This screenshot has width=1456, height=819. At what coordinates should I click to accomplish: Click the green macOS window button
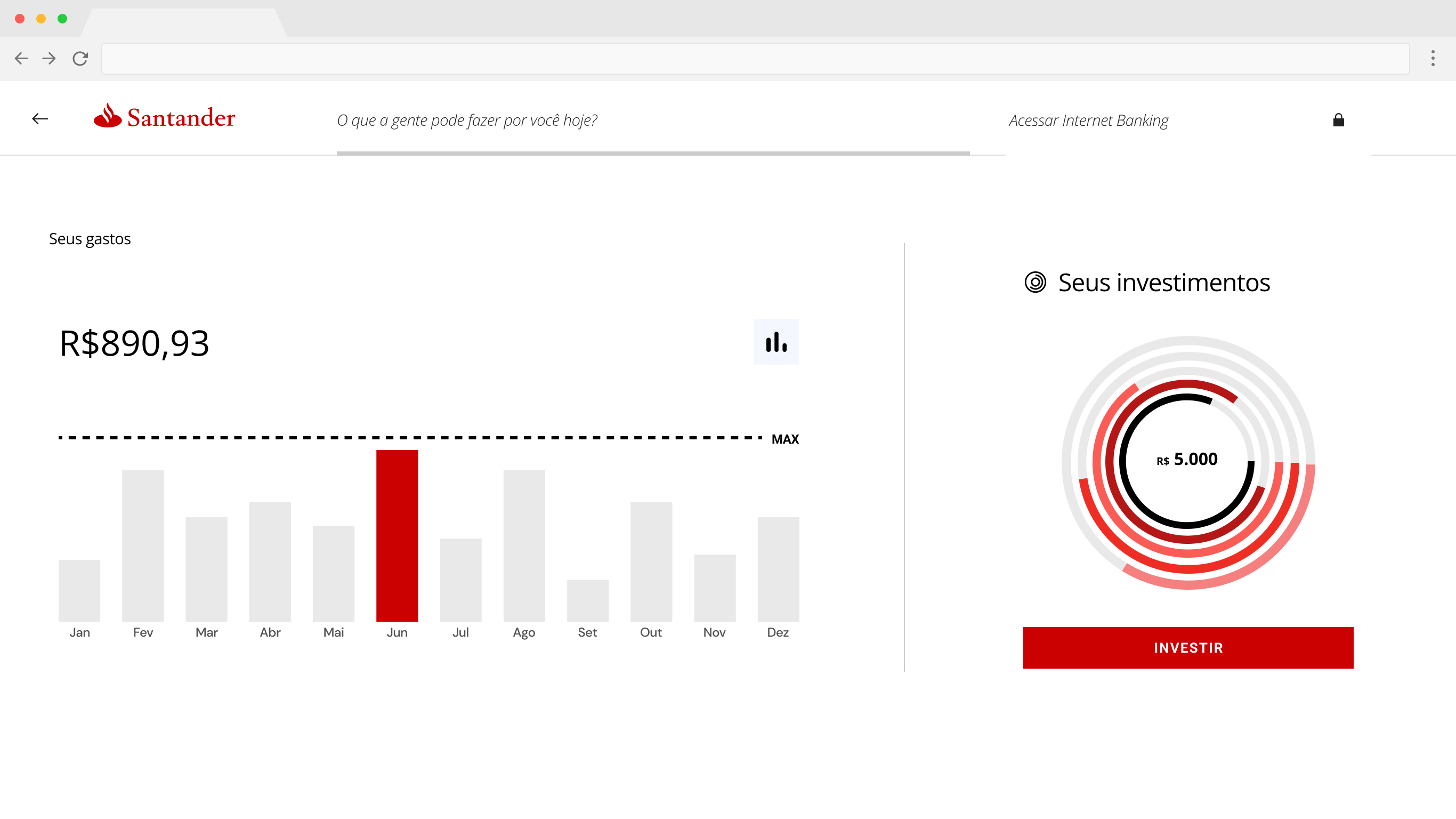point(62,19)
